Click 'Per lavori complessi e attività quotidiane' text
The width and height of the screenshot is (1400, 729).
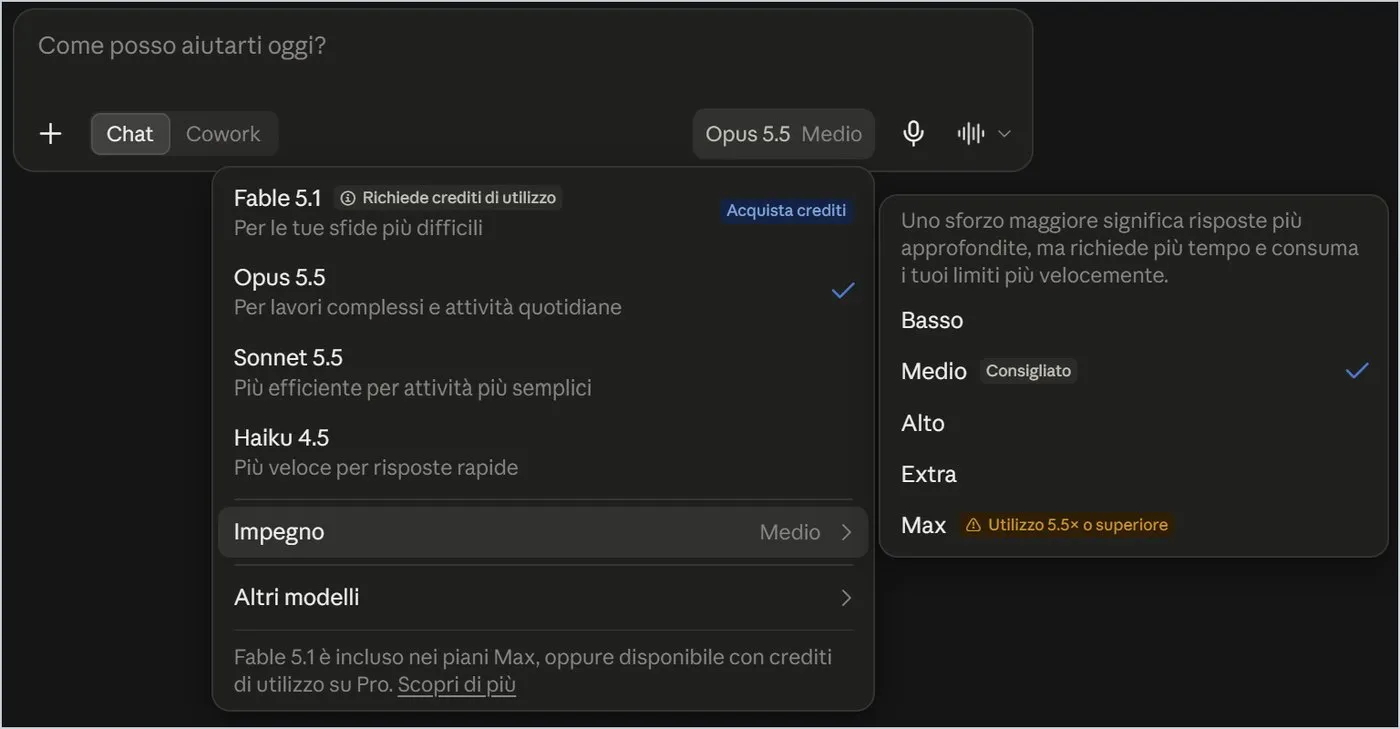[x=428, y=307]
